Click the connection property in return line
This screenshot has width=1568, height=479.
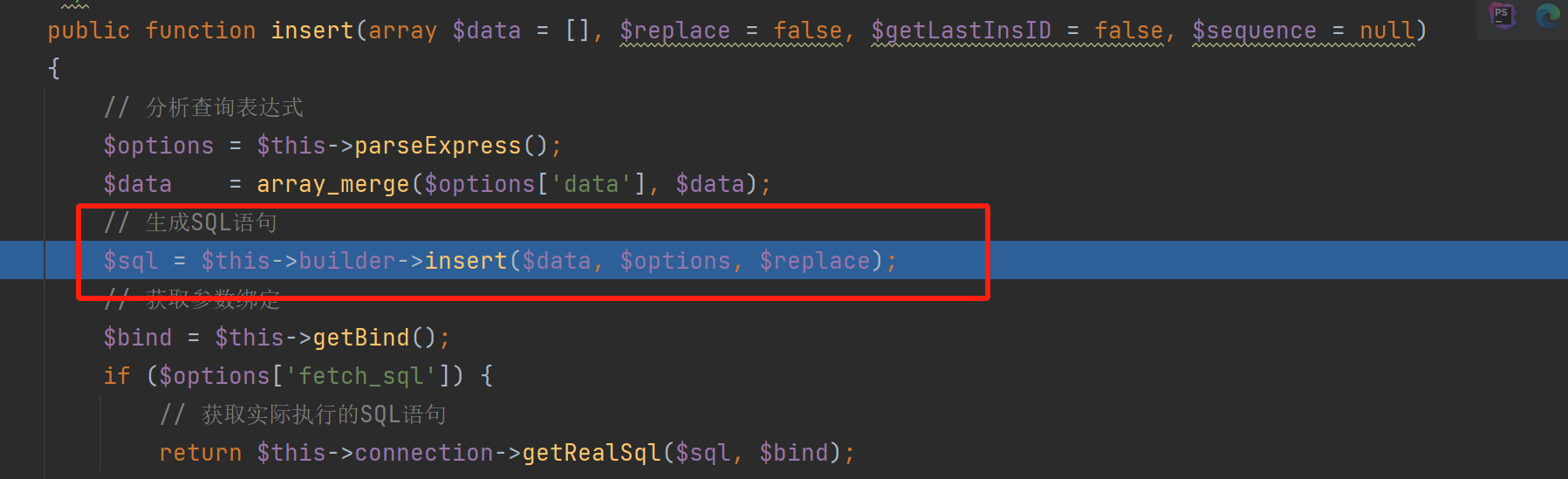coord(423,453)
